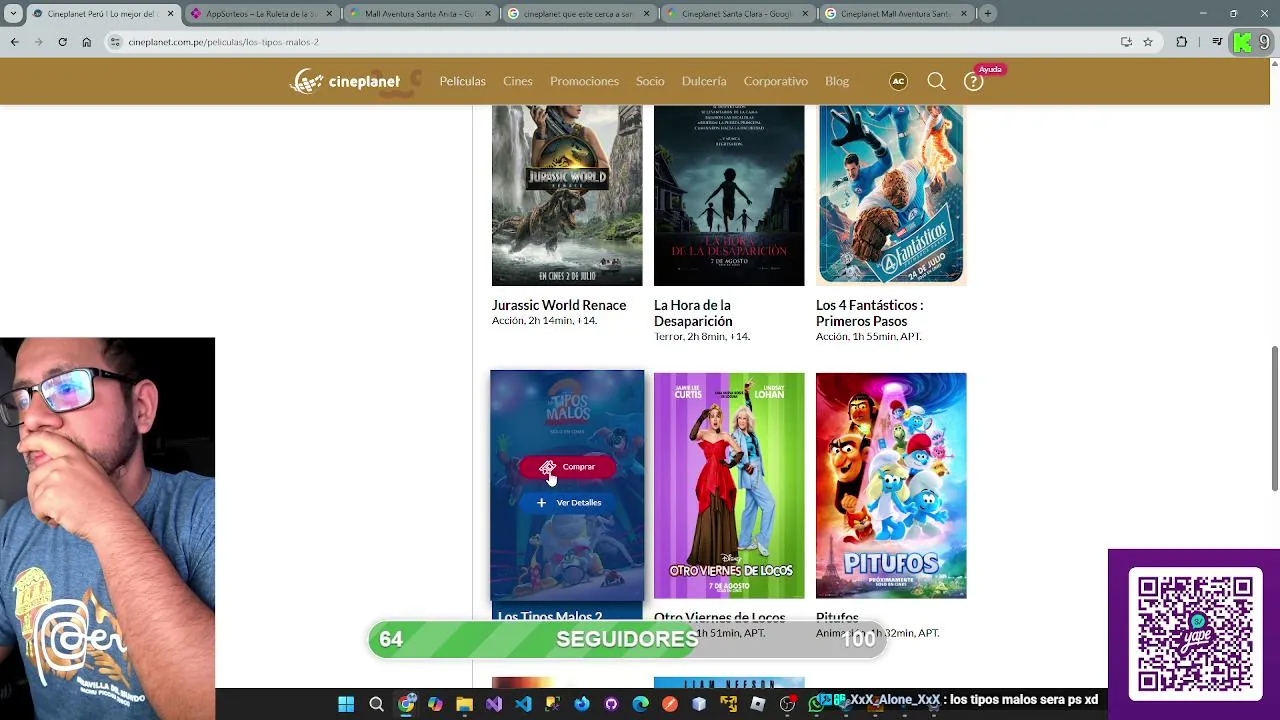Click the browser home icon
Image resolution: width=1280 pixels, height=720 pixels.
(86, 42)
